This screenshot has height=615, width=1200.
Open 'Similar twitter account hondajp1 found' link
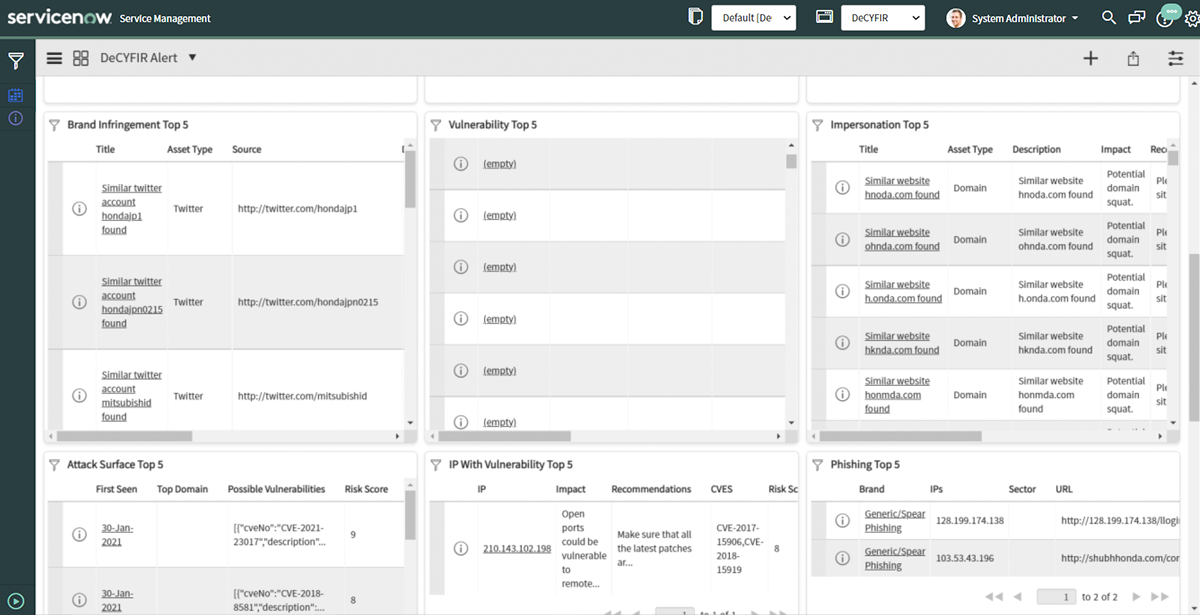point(132,209)
